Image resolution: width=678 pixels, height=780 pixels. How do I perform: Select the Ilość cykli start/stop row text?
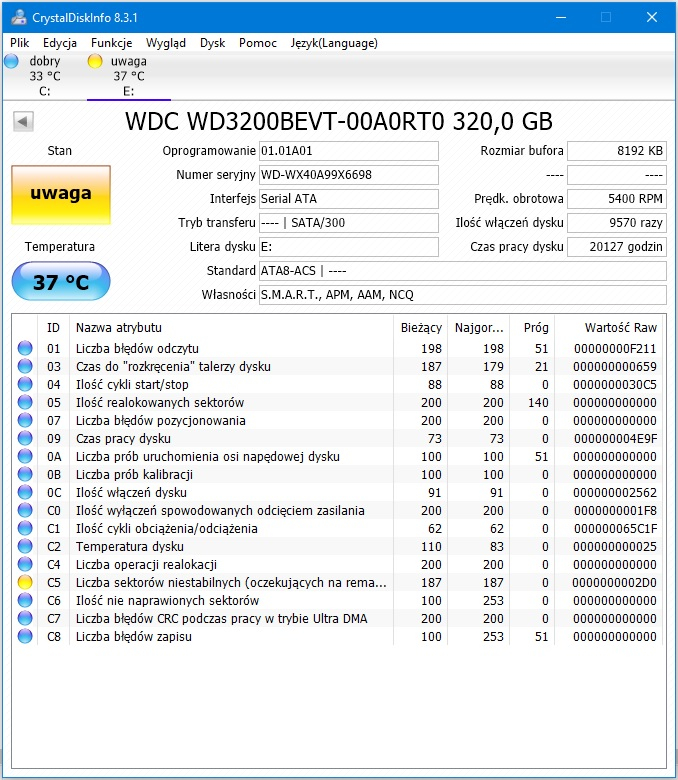click(132, 384)
